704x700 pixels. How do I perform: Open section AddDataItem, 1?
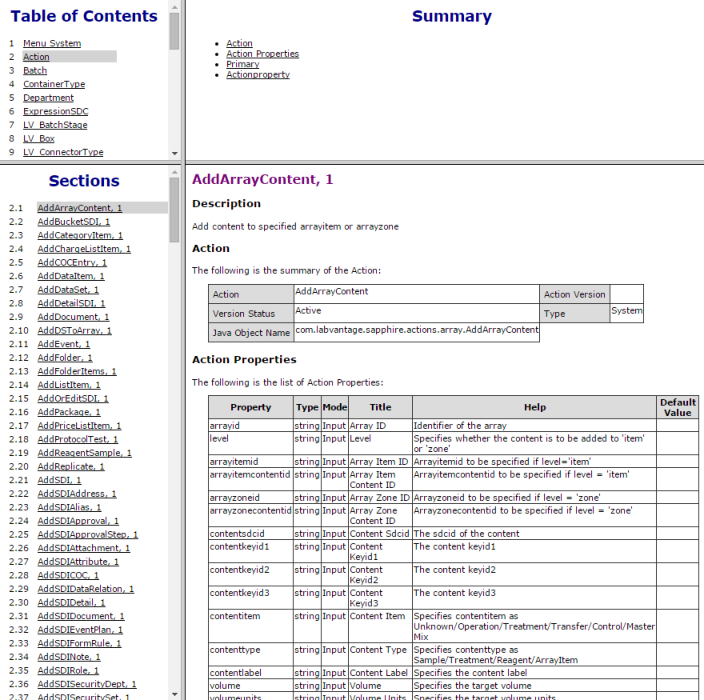point(71,276)
